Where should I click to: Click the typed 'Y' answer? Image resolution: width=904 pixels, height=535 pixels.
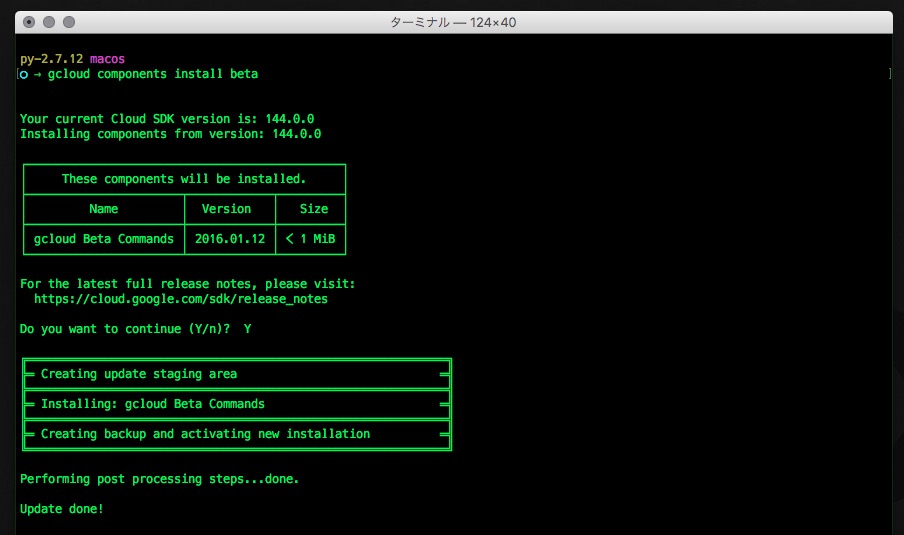(x=247, y=329)
